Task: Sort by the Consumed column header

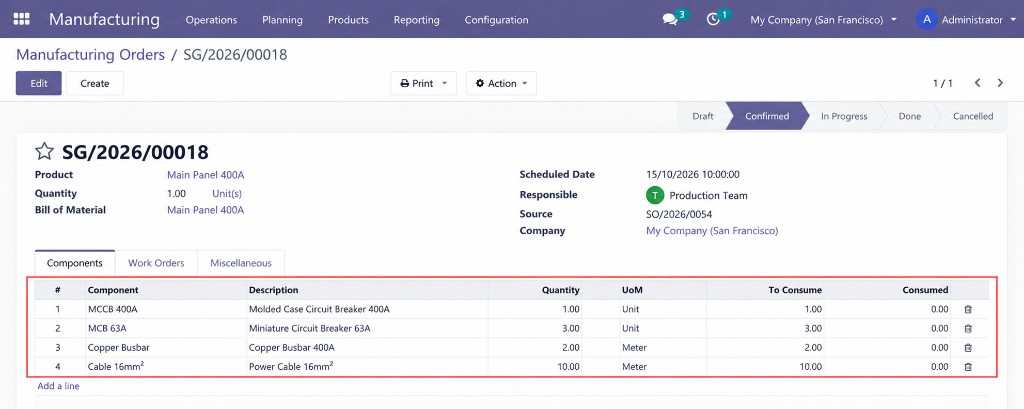Action: [x=925, y=290]
